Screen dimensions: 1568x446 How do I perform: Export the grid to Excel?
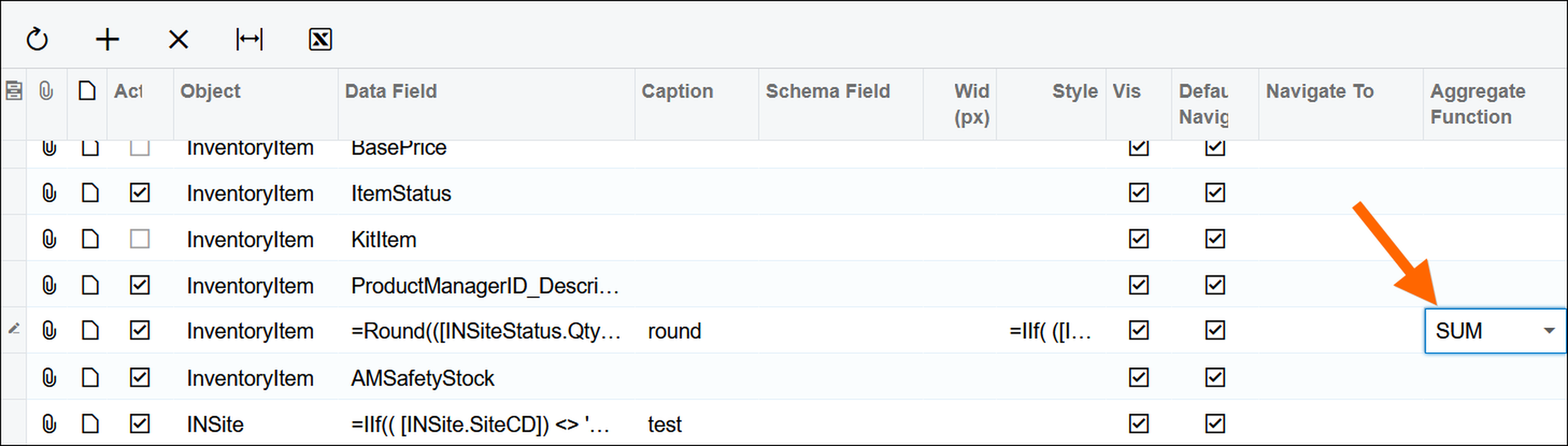(x=320, y=40)
